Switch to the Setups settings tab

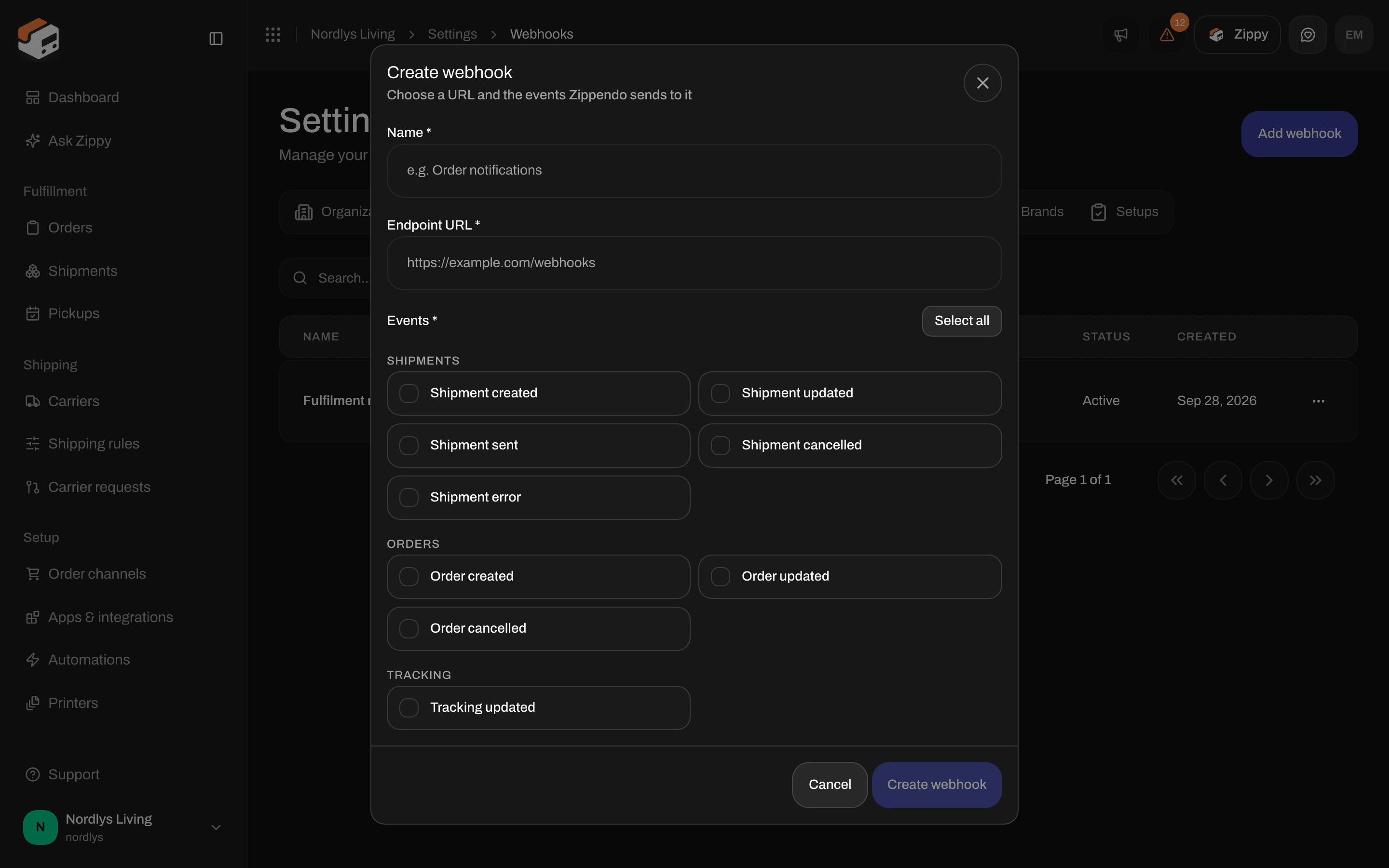click(x=1124, y=212)
